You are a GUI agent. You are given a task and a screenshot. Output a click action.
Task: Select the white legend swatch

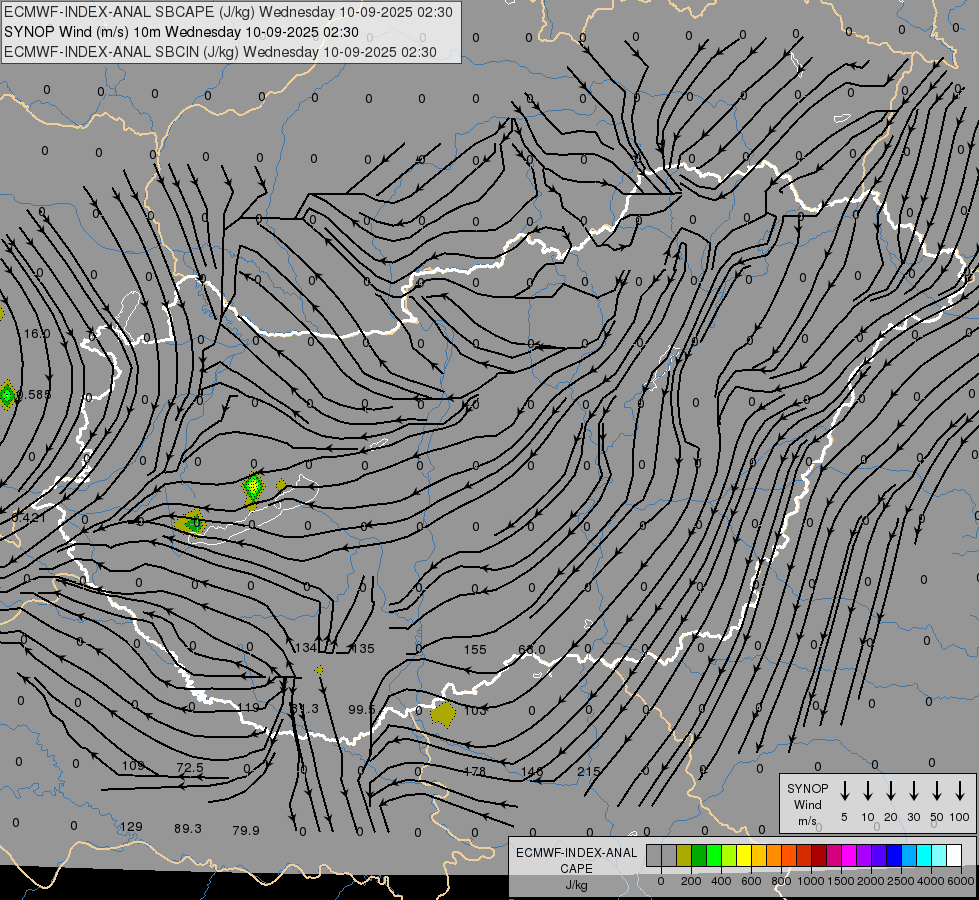click(x=953, y=856)
